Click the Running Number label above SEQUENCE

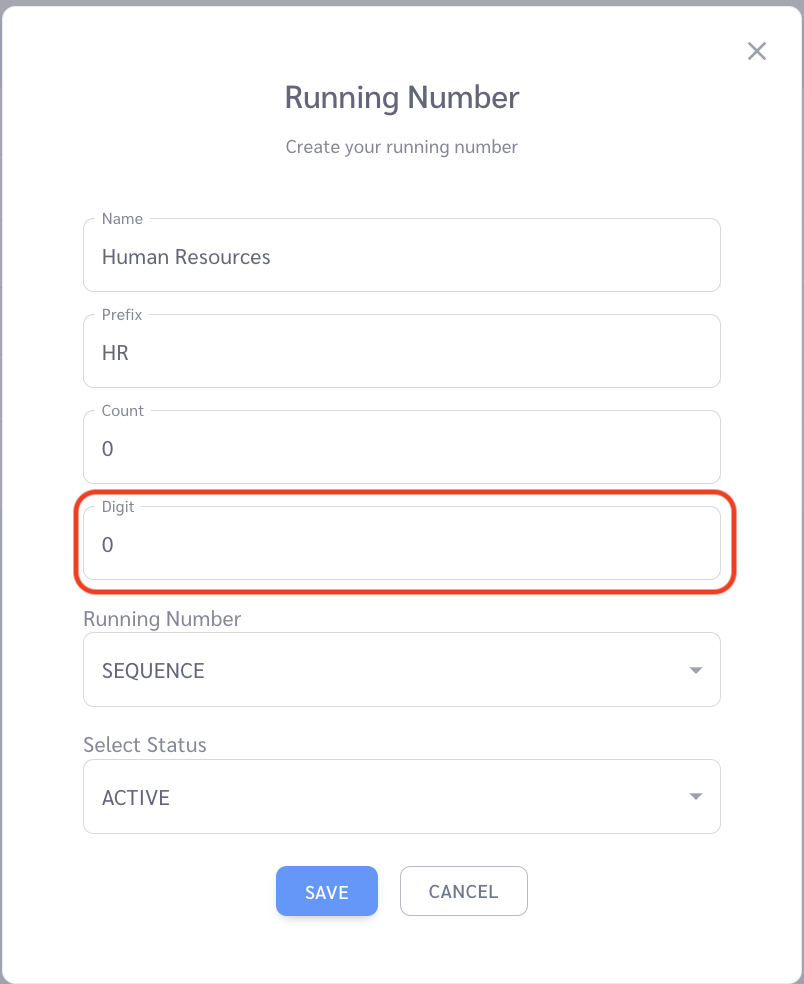(x=162, y=619)
